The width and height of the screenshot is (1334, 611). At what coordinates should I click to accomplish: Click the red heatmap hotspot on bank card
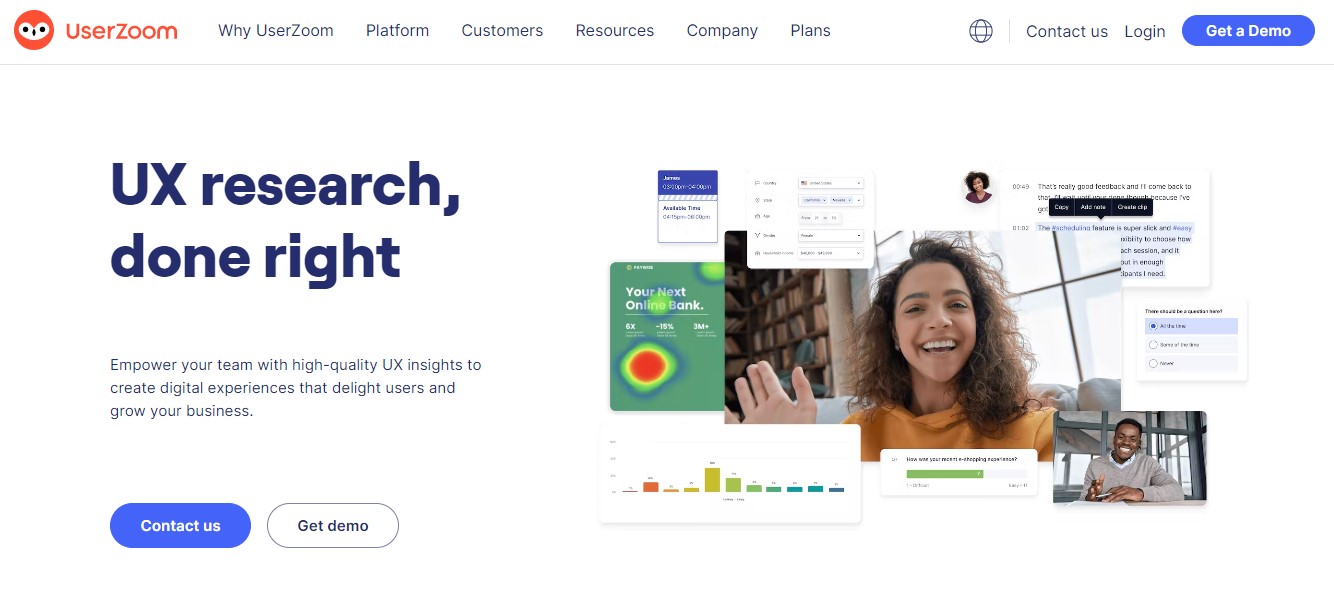[x=649, y=368]
